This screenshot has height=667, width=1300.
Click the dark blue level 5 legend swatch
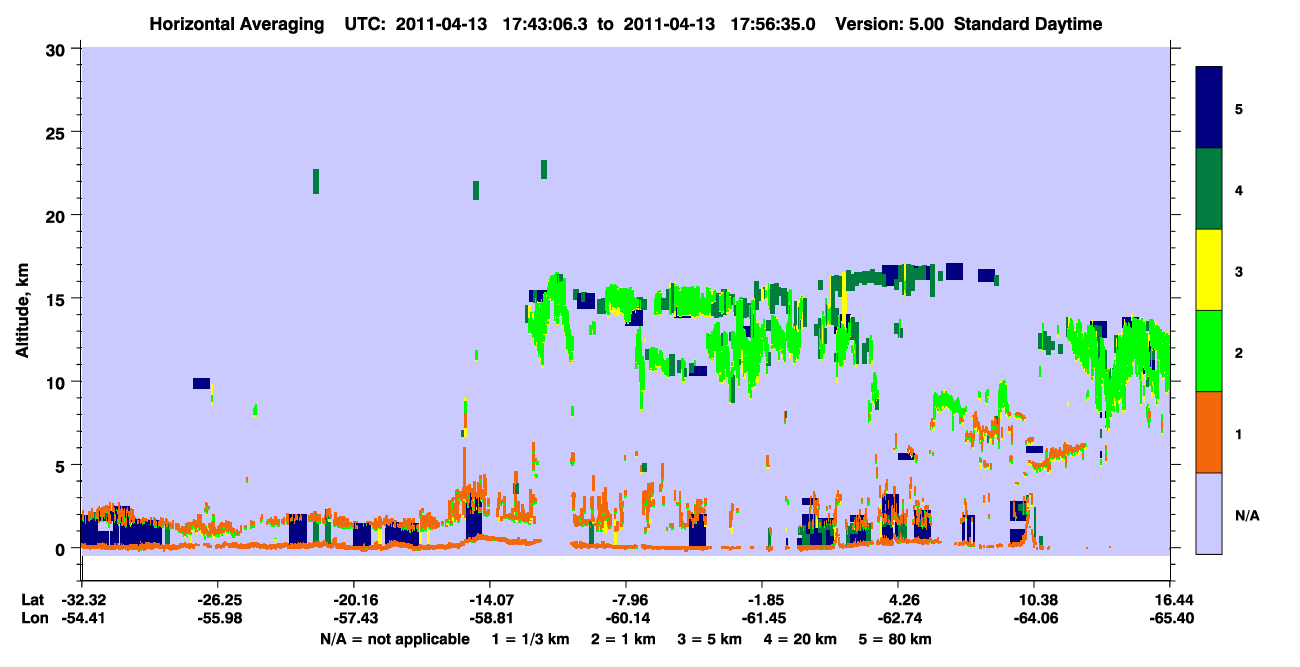click(x=1209, y=108)
